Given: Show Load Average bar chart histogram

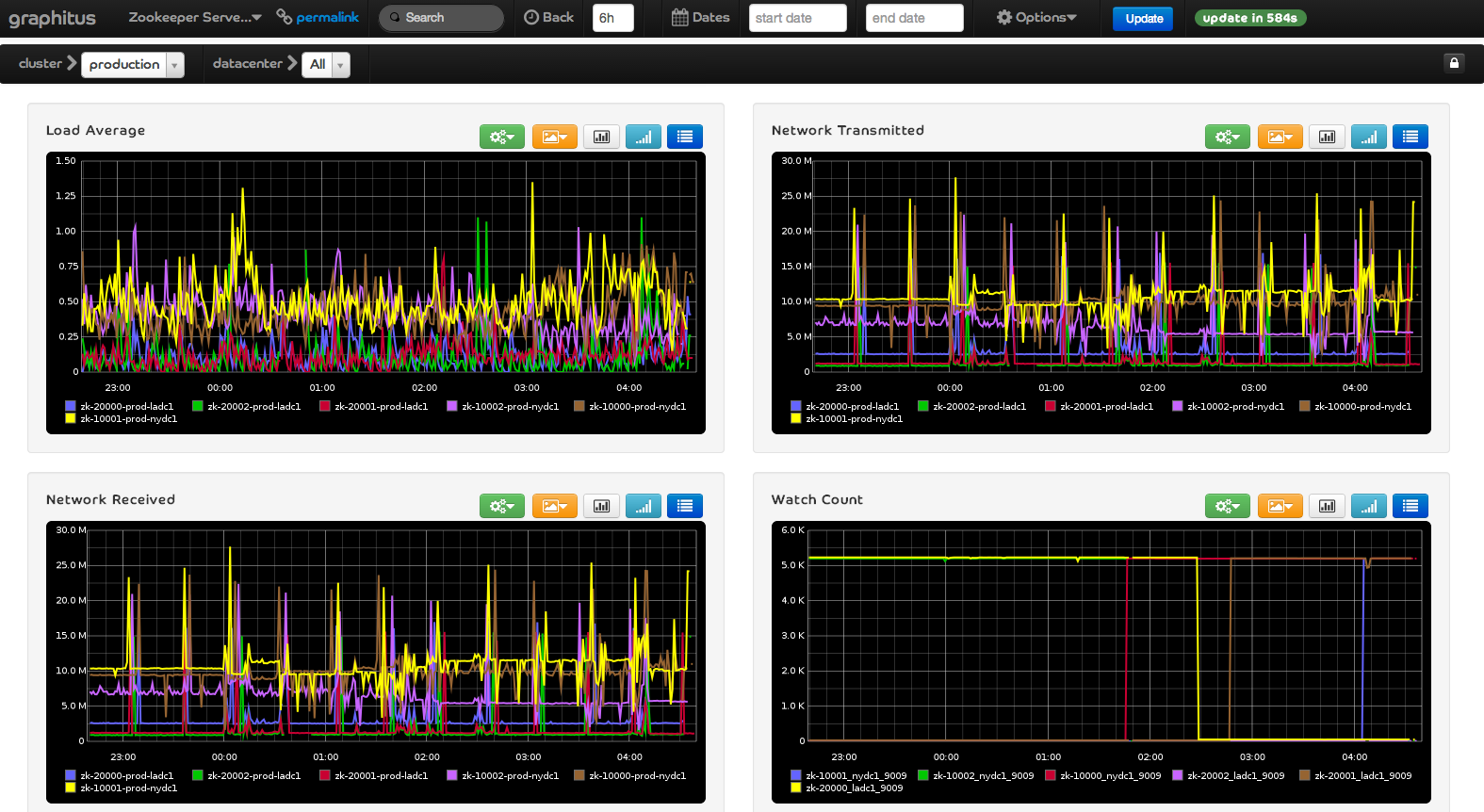Looking at the screenshot, I should coord(601,137).
